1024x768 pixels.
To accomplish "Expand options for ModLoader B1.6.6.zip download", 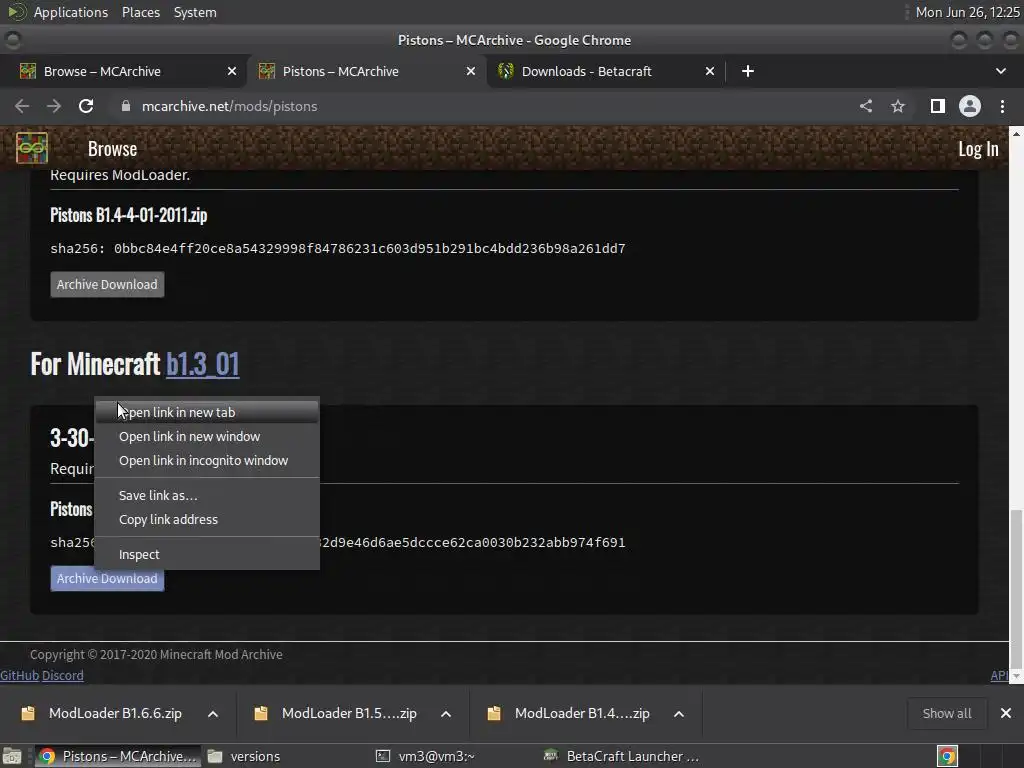I will coord(213,714).
